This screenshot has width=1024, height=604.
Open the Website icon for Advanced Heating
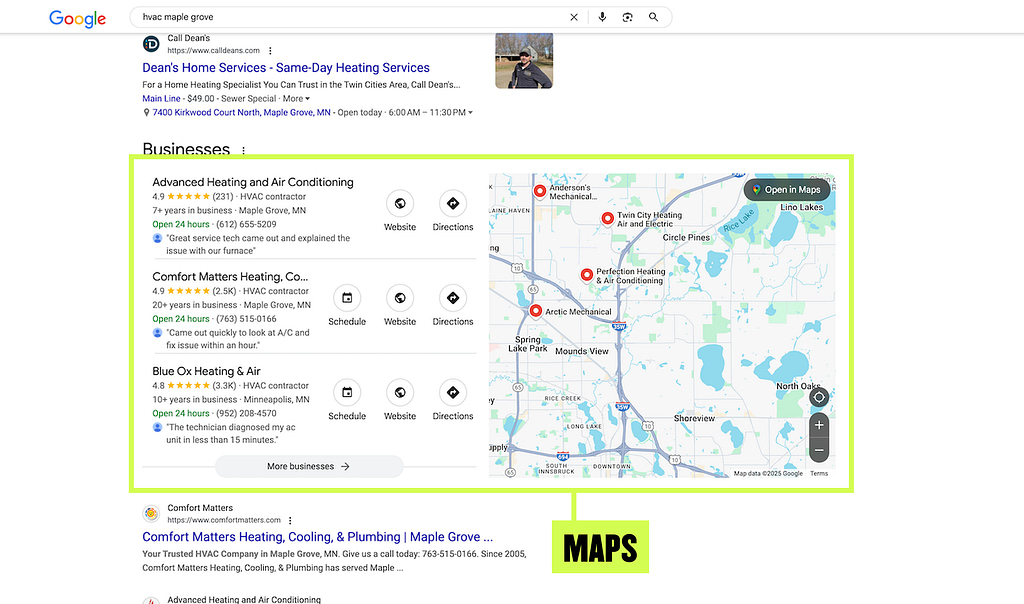pos(400,205)
